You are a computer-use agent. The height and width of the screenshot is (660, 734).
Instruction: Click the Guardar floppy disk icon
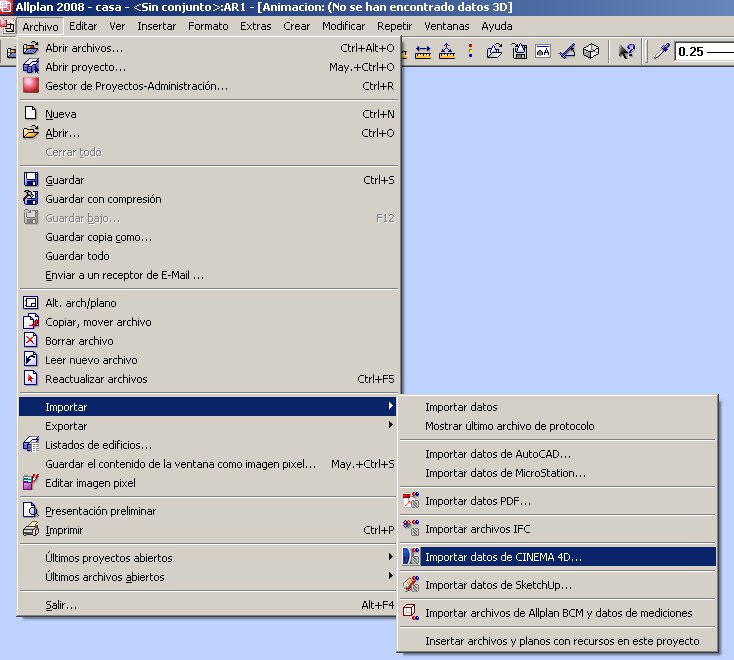(30, 180)
